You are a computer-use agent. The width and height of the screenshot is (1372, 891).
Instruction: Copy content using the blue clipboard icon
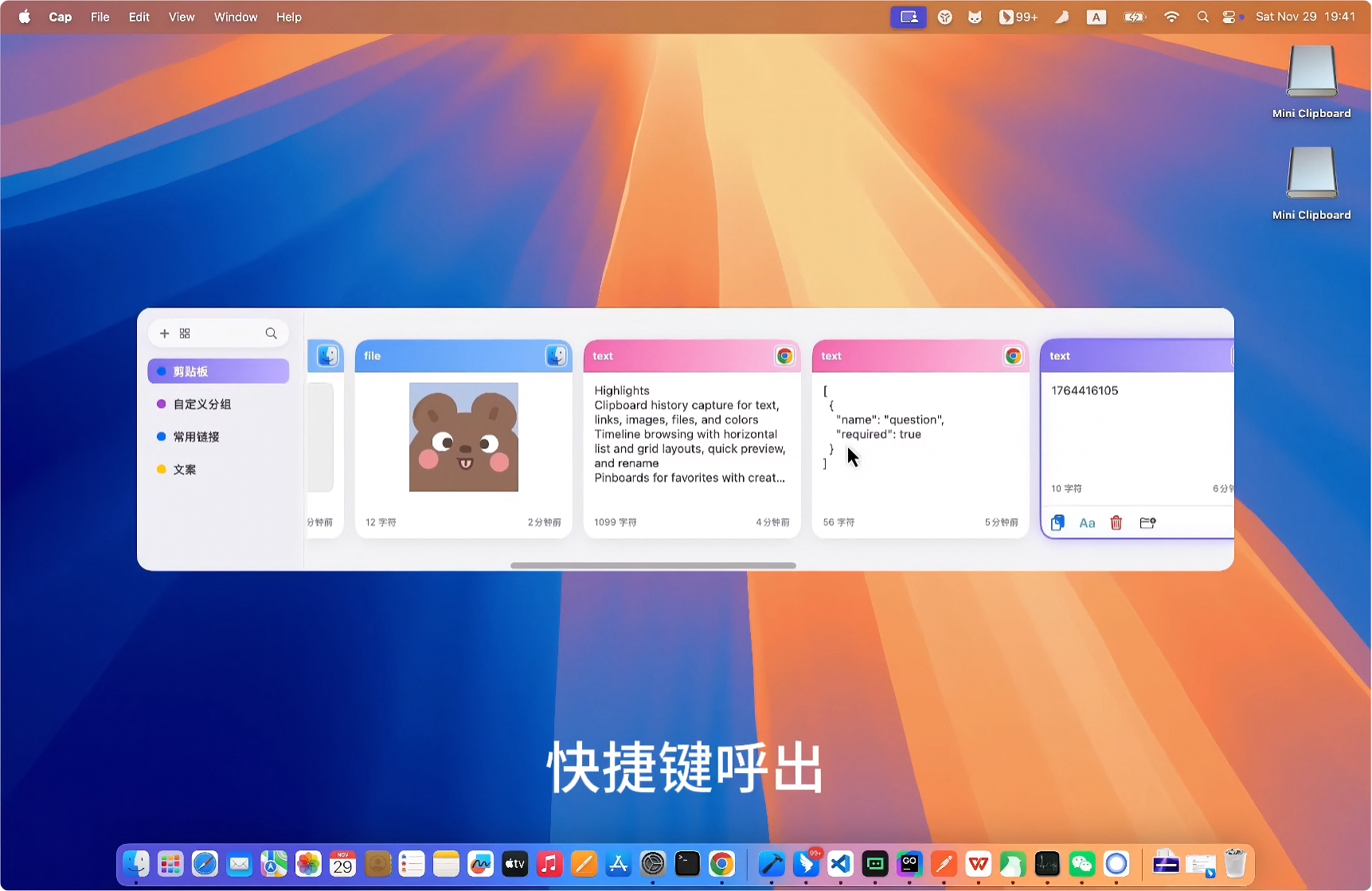coord(1057,522)
